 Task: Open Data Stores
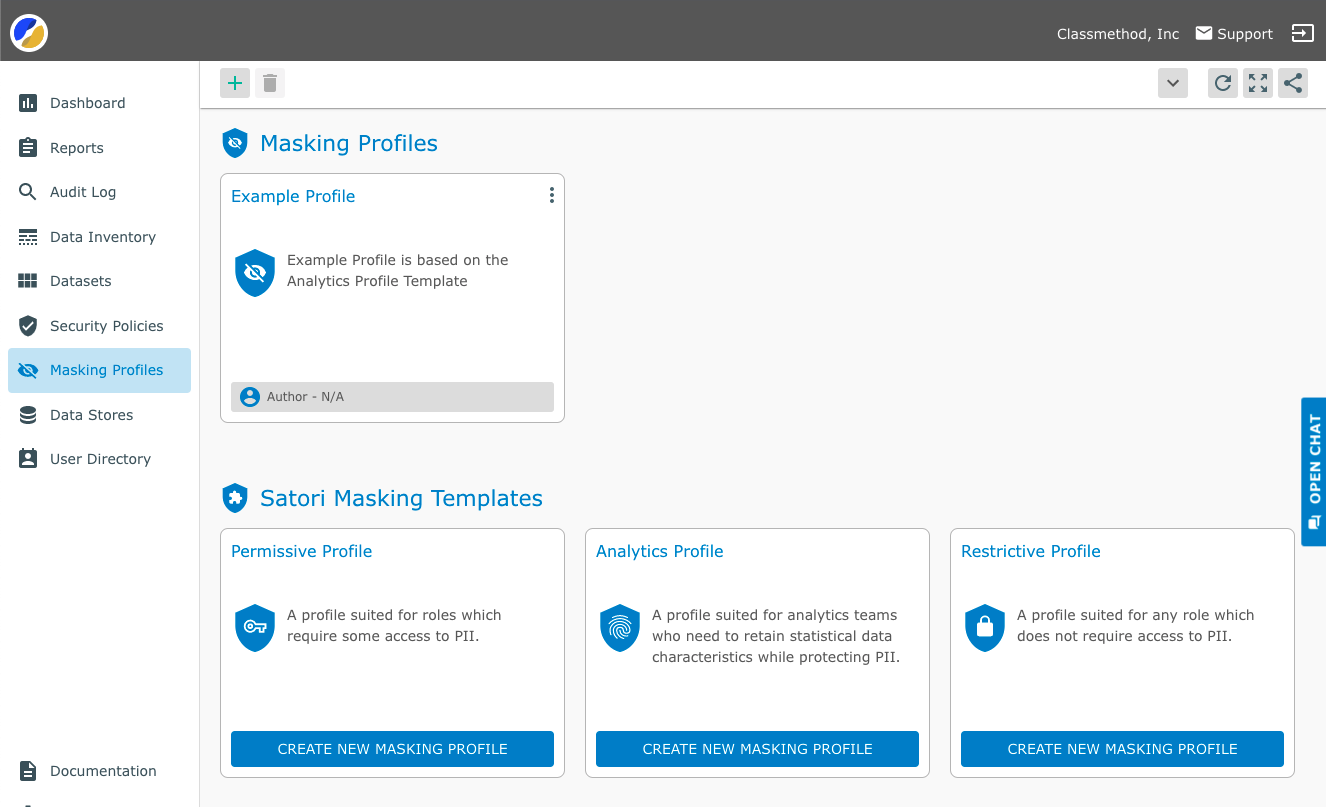(x=91, y=414)
